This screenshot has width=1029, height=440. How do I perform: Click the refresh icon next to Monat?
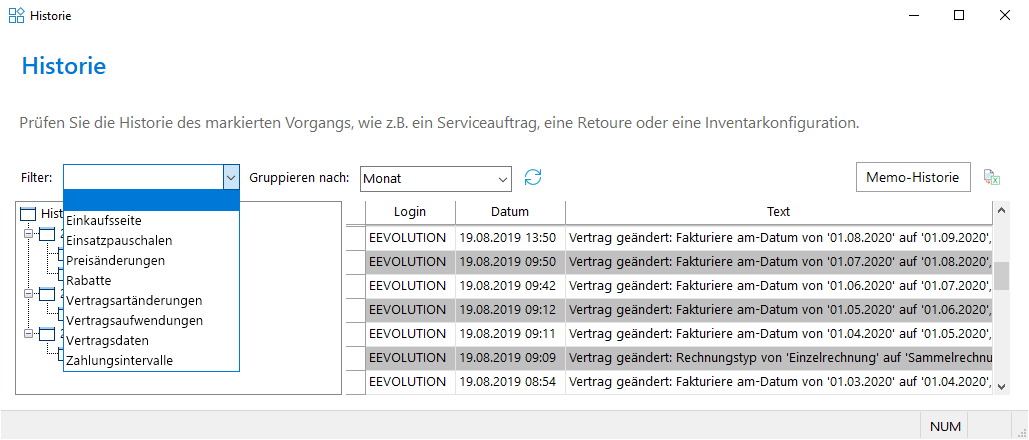click(533, 177)
